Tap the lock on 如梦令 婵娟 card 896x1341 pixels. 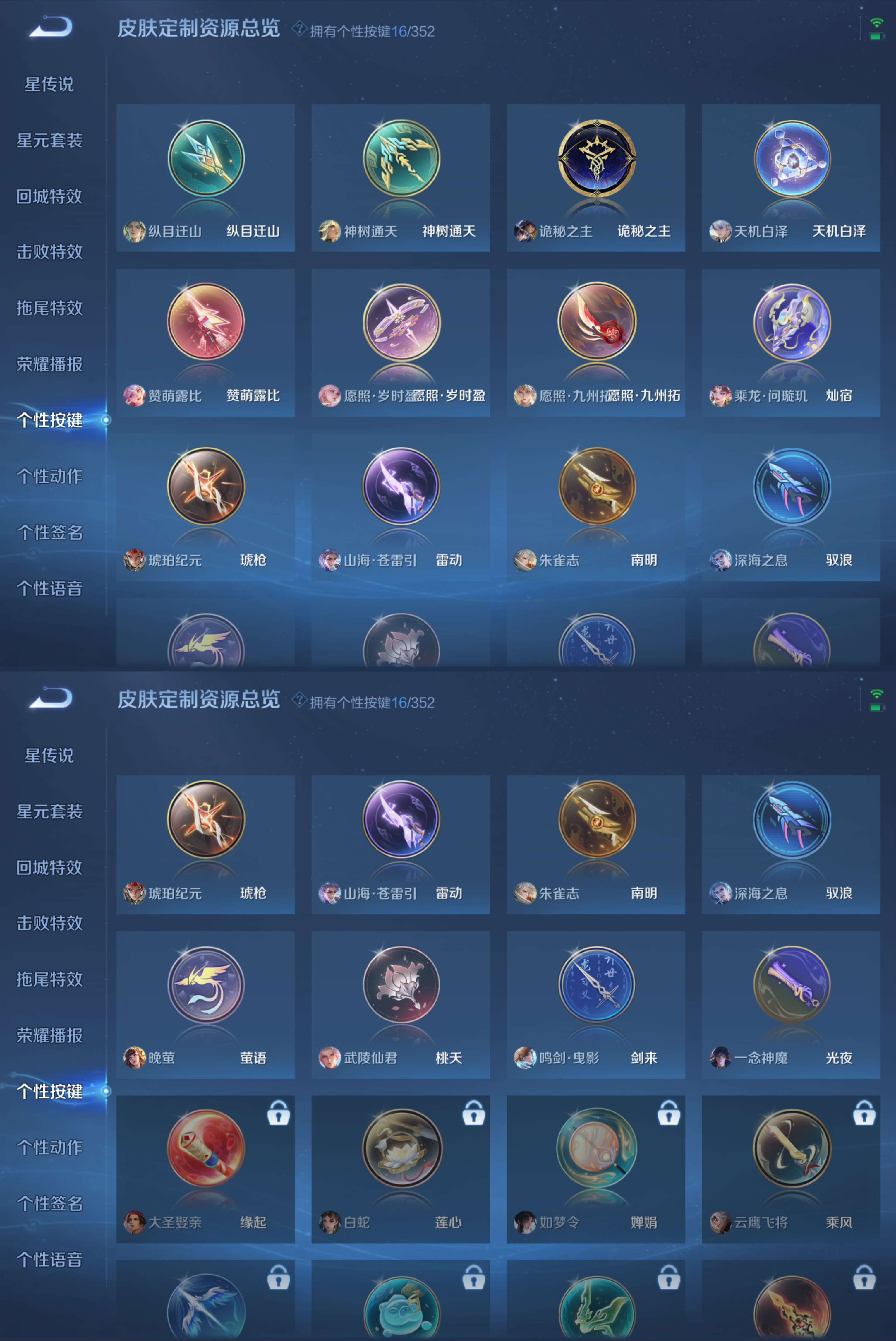point(669,1112)
